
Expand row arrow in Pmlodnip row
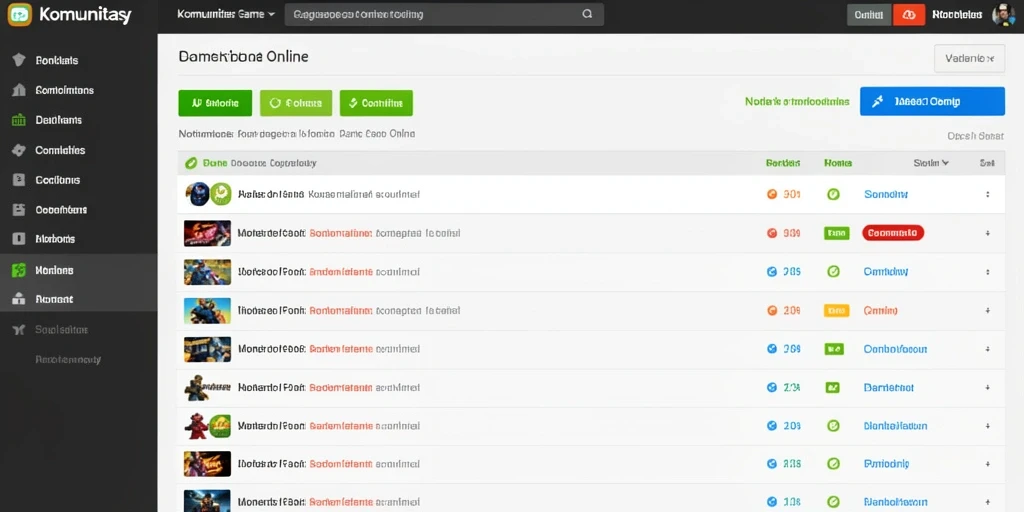987,464
